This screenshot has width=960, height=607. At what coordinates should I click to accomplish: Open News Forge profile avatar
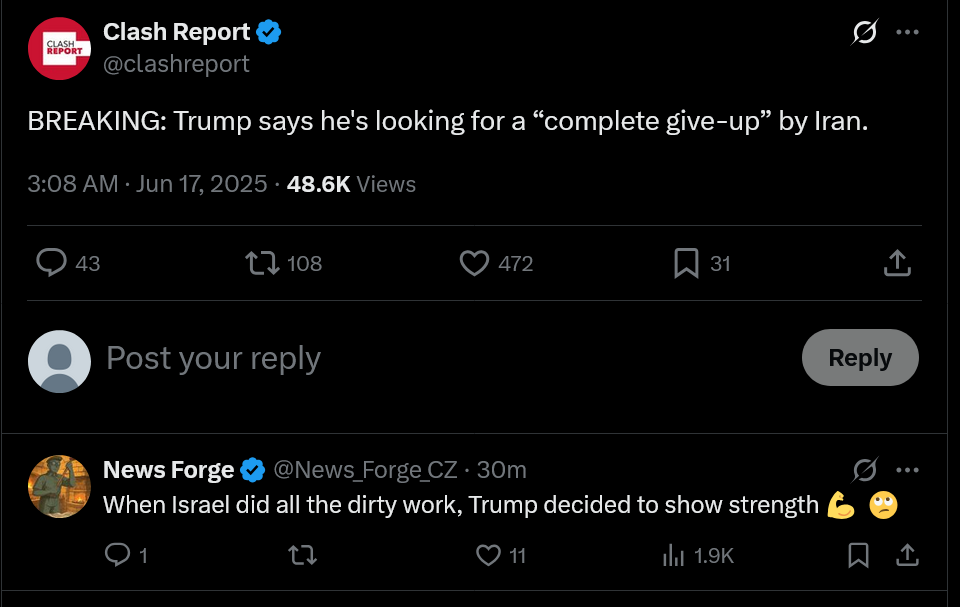tap(59, 486)
